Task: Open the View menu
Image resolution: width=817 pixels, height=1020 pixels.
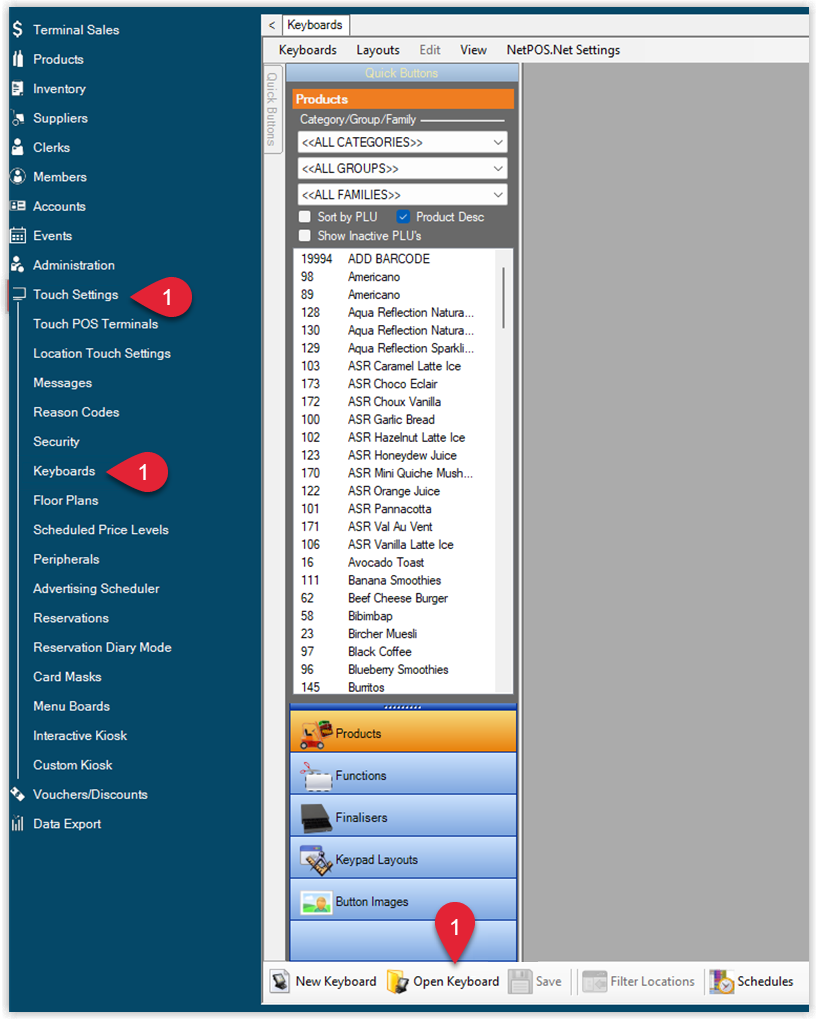Action: (x=474, y=50)
